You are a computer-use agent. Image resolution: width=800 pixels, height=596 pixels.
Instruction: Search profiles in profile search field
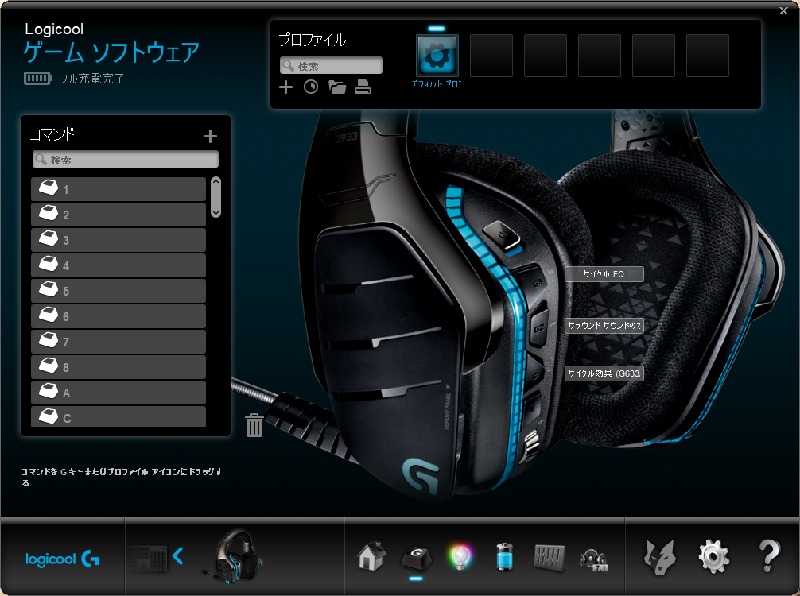coord(331,66)
